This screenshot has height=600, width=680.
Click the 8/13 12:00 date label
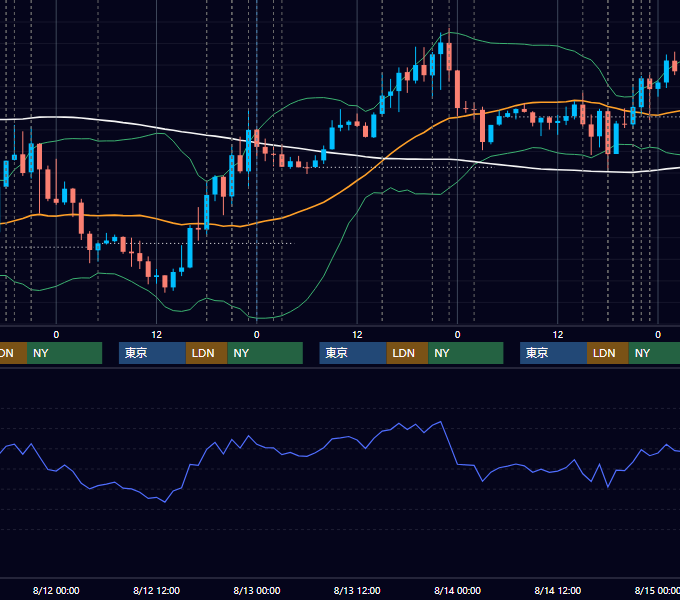[x=357, y=590]
